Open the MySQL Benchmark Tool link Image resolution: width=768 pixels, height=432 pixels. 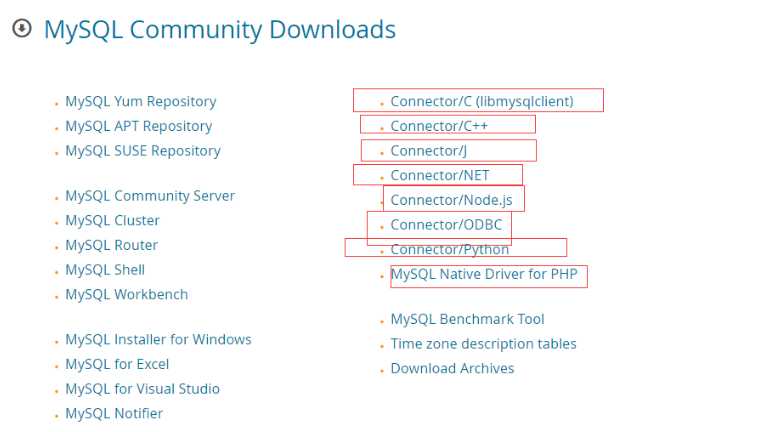point(467,319)
